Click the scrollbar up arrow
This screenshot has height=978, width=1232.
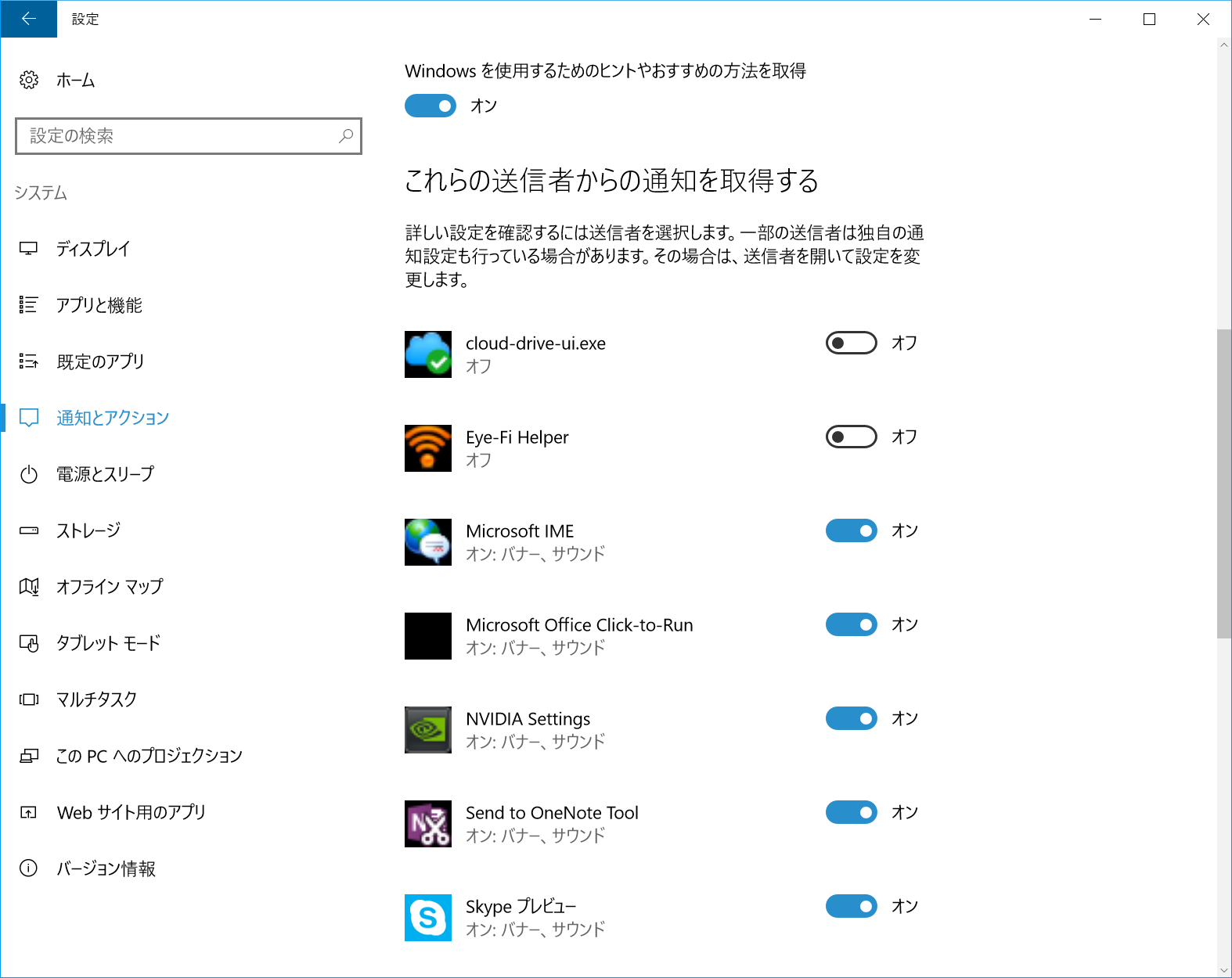point(1224,45)
